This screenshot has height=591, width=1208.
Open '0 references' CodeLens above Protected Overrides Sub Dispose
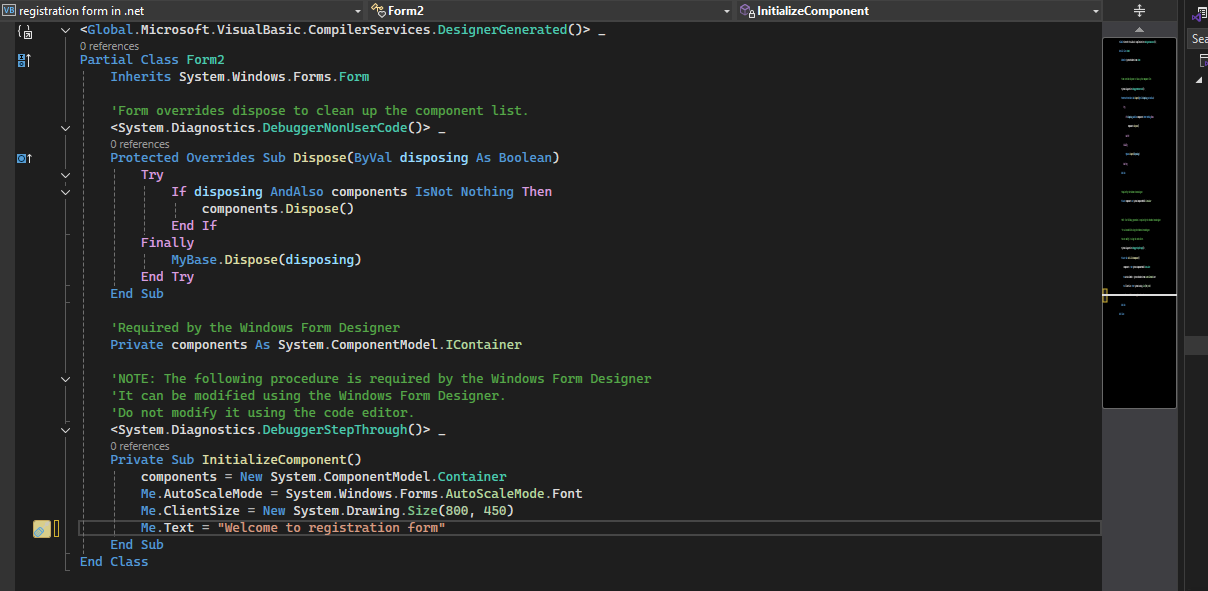tap(140, 144)
